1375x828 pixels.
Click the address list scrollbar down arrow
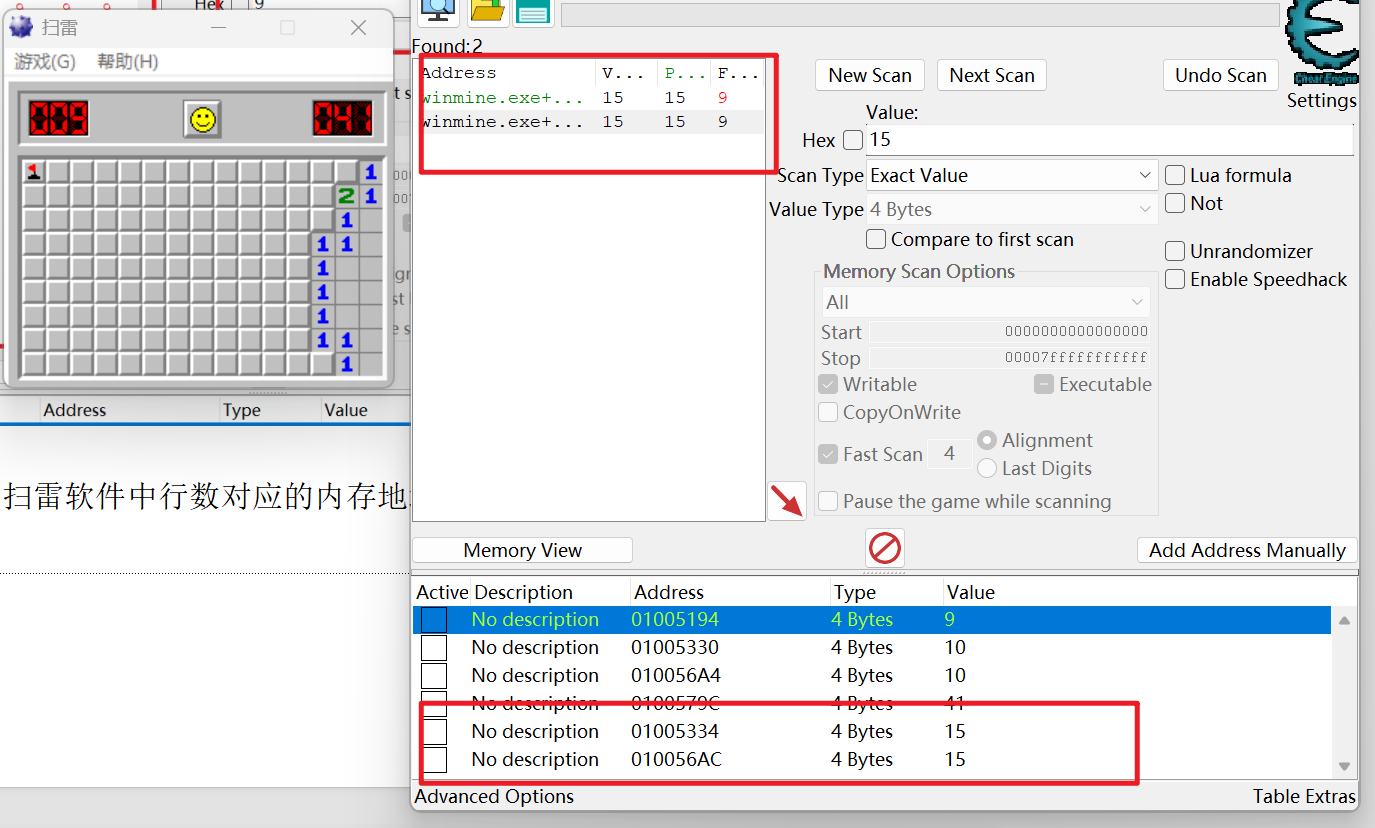click(1344, 767)
